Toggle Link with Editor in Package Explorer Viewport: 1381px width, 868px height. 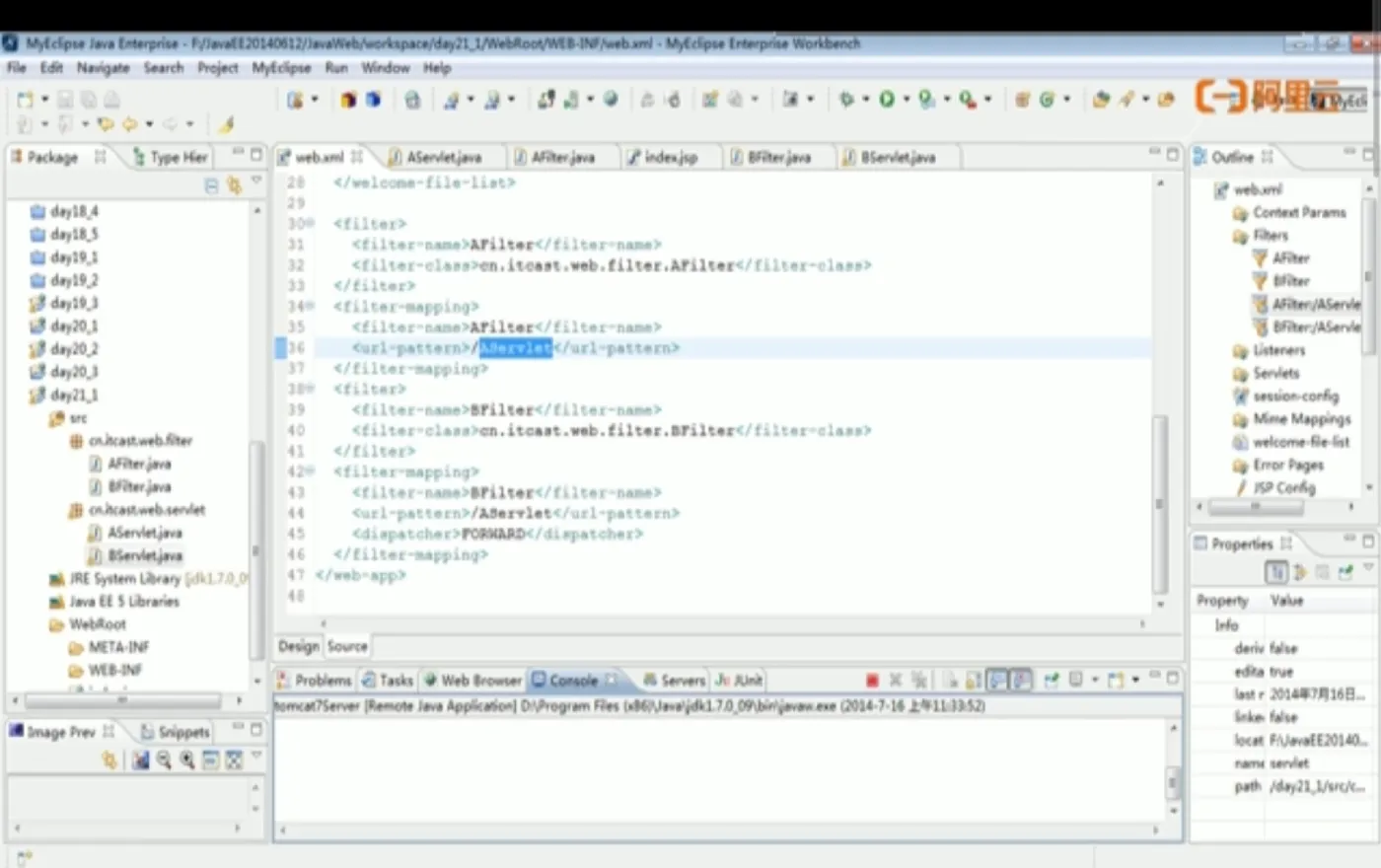tap(234, 185)
